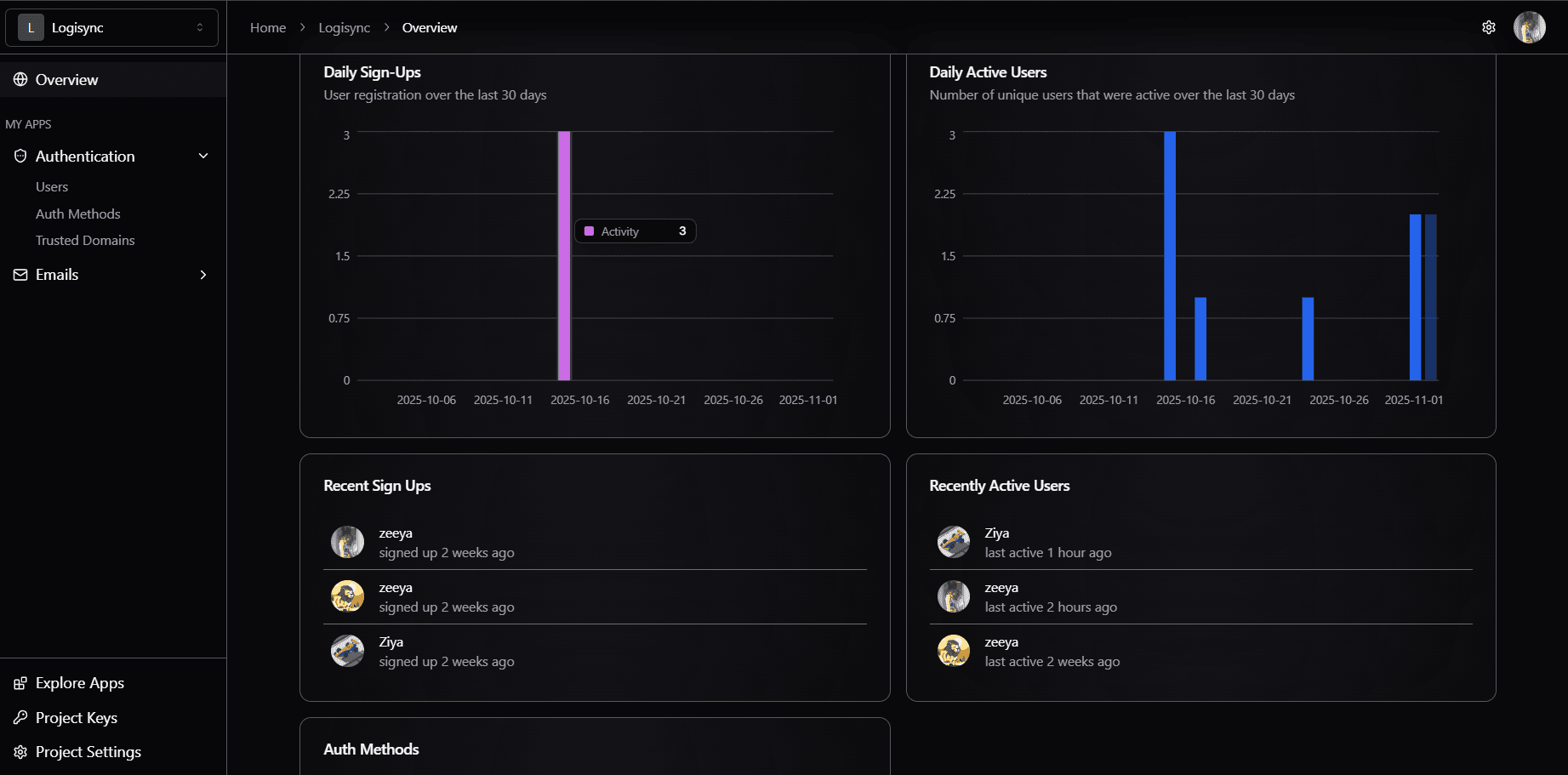1568x775 pixels.
Task: Click the Authentication shield icon
Action: click(20, 157)
